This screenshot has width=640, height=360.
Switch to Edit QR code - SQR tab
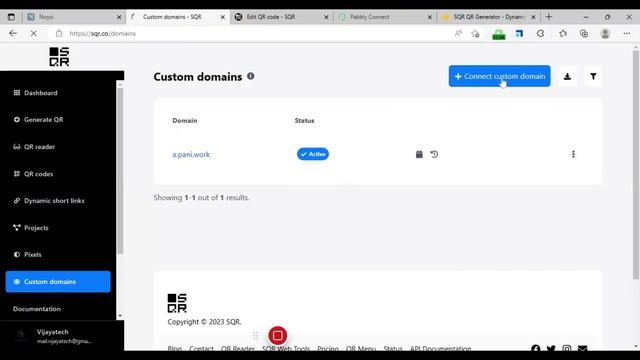[282, 17]
